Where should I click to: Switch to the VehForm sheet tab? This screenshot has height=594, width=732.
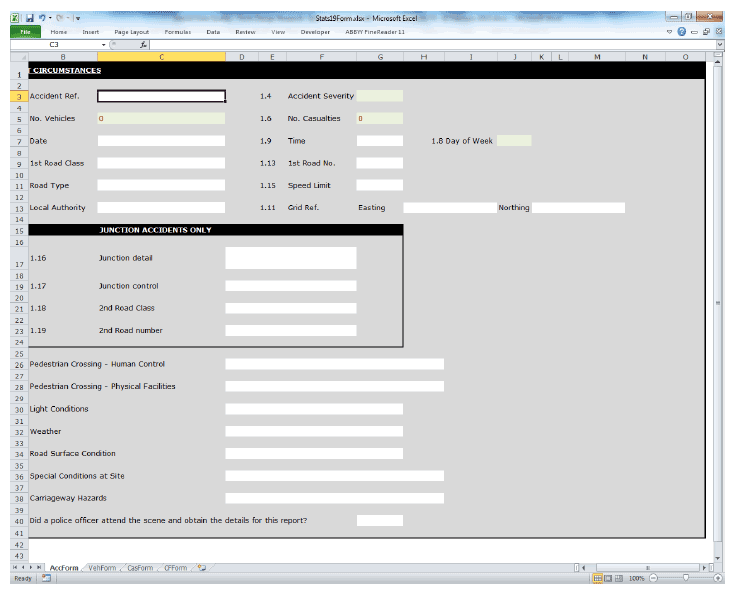coord(102,568)
